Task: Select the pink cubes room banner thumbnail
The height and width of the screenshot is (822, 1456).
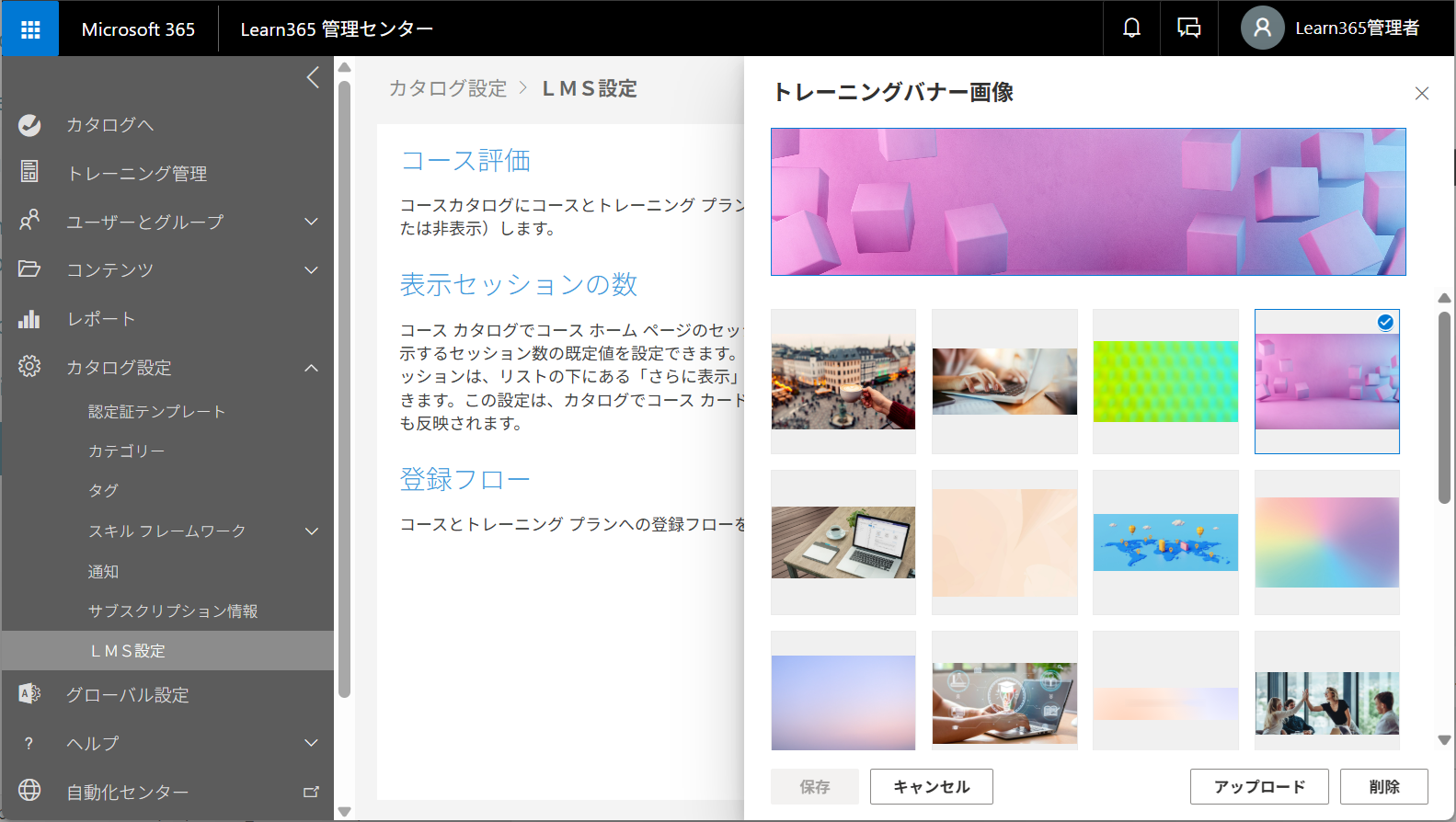Action: (1327, 381)
